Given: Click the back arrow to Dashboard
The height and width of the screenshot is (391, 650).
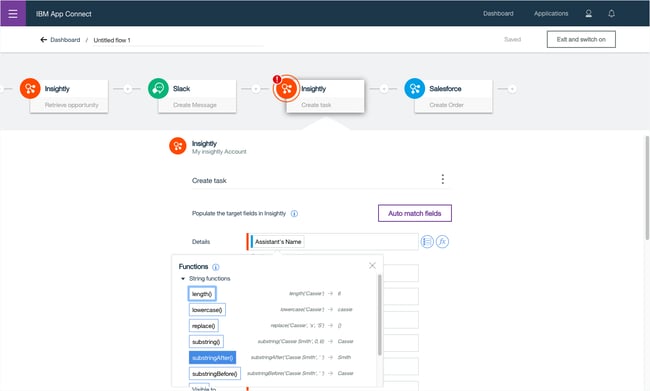Looking at the screenshot, I should [43, 40].
